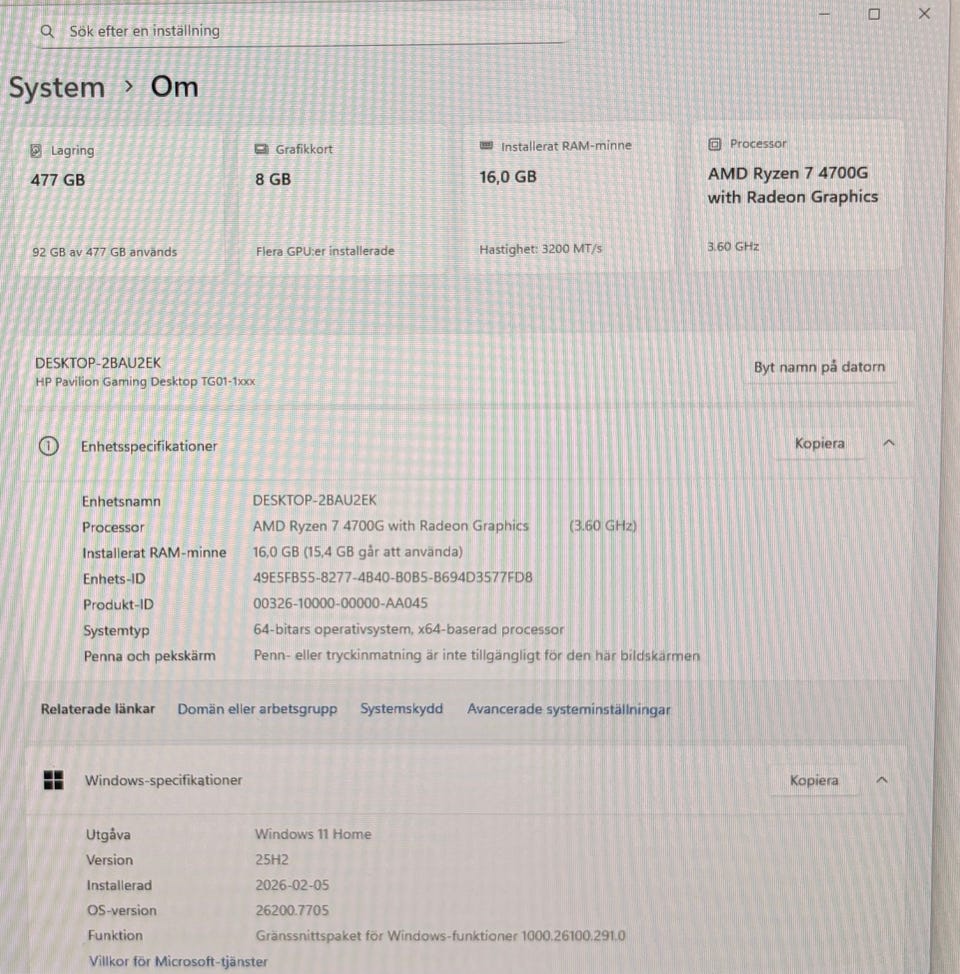Click the Installerat RAM-minne icon
The width and height of the screenshot is (960, 974).
(x=487, y=146)
